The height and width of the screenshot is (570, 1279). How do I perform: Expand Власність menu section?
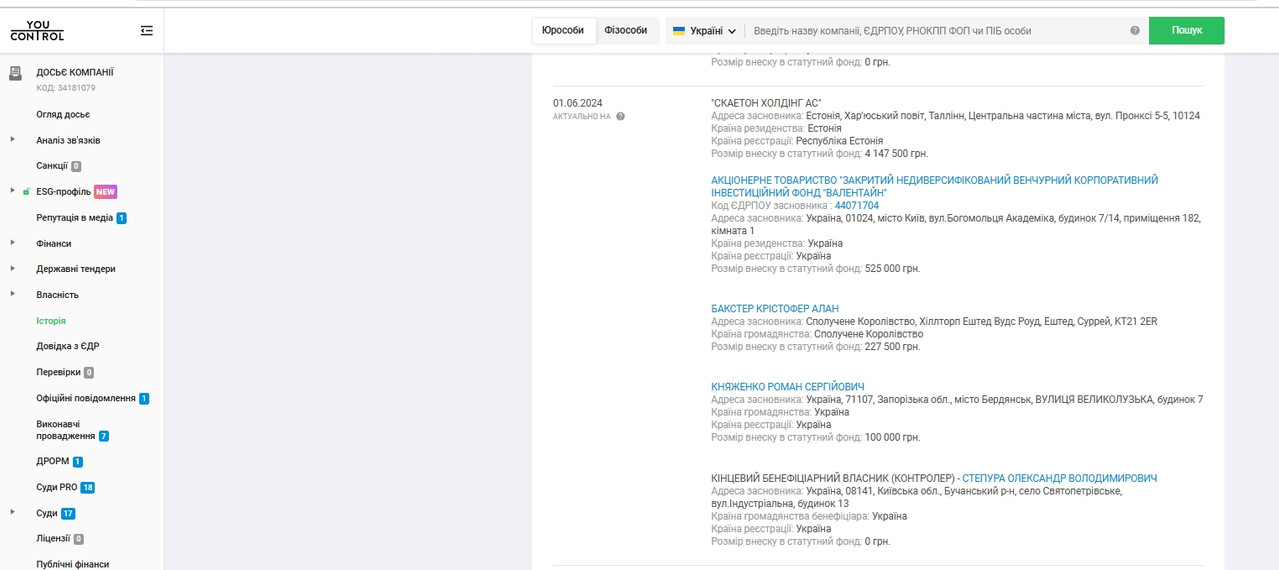pyautogui.click(x=13, y=294)
